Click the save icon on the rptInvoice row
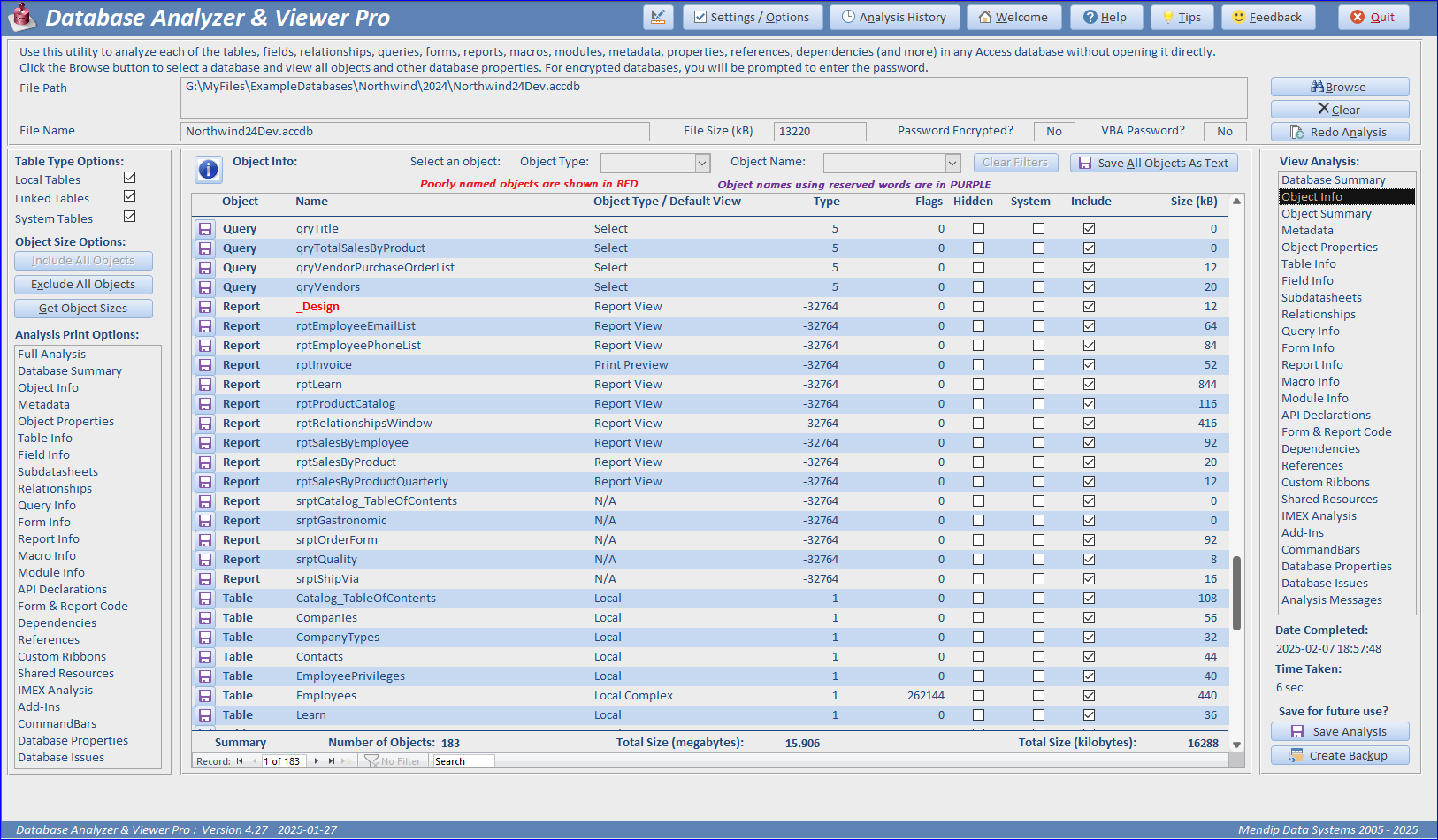1438x840 pixels. click(205, 365)
